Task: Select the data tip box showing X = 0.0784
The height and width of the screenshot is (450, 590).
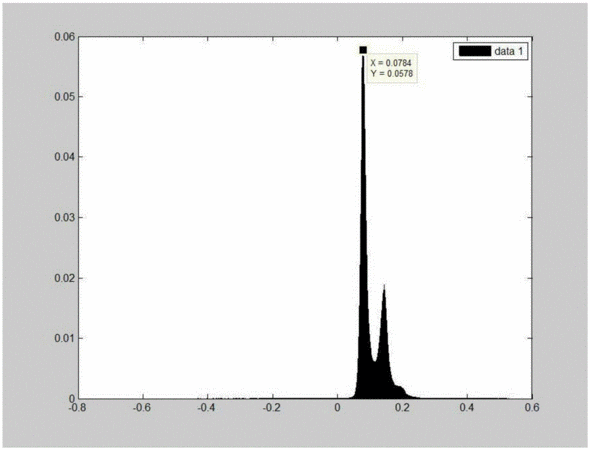Action: pos(392,68)
